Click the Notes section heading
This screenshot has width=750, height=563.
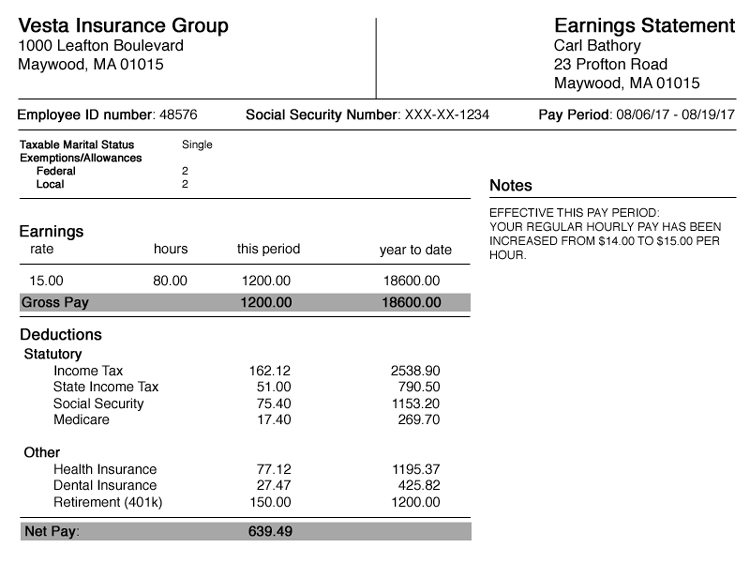click(x=511, y=186)
